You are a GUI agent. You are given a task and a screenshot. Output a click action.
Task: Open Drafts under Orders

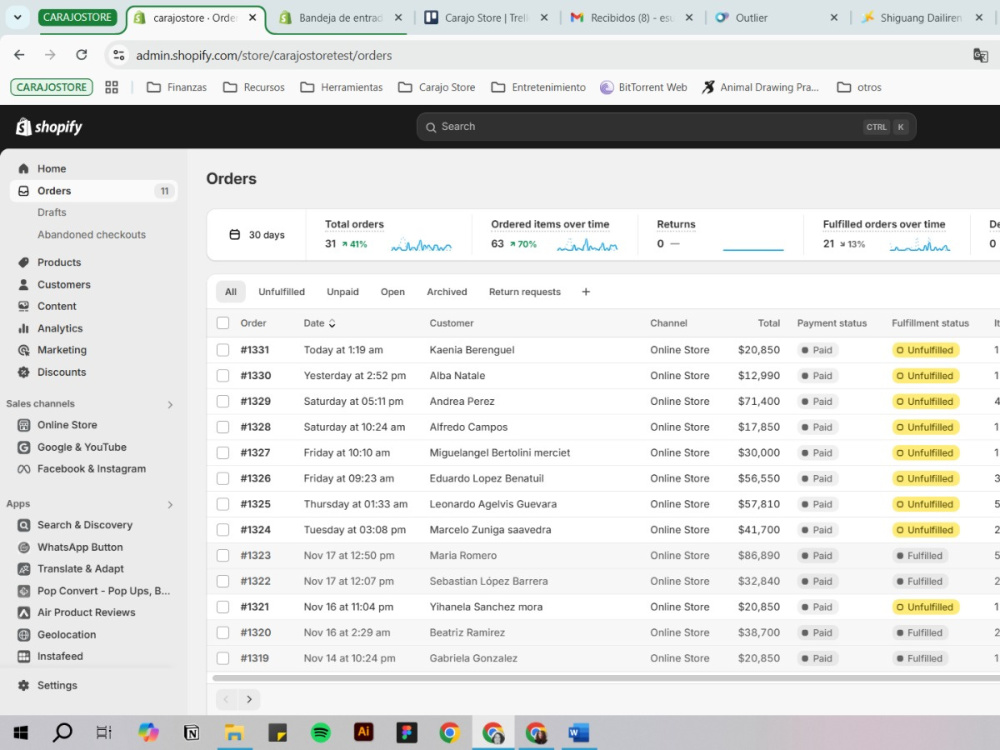tap(52, 212)
